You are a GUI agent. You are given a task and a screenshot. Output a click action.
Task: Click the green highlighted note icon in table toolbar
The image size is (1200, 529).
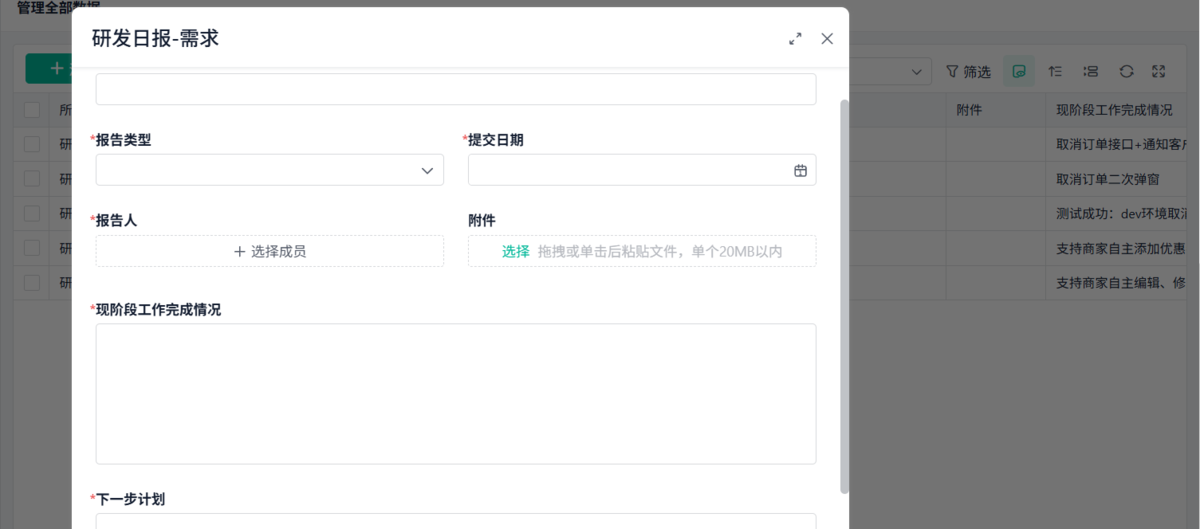click(x=1019, y=72)
